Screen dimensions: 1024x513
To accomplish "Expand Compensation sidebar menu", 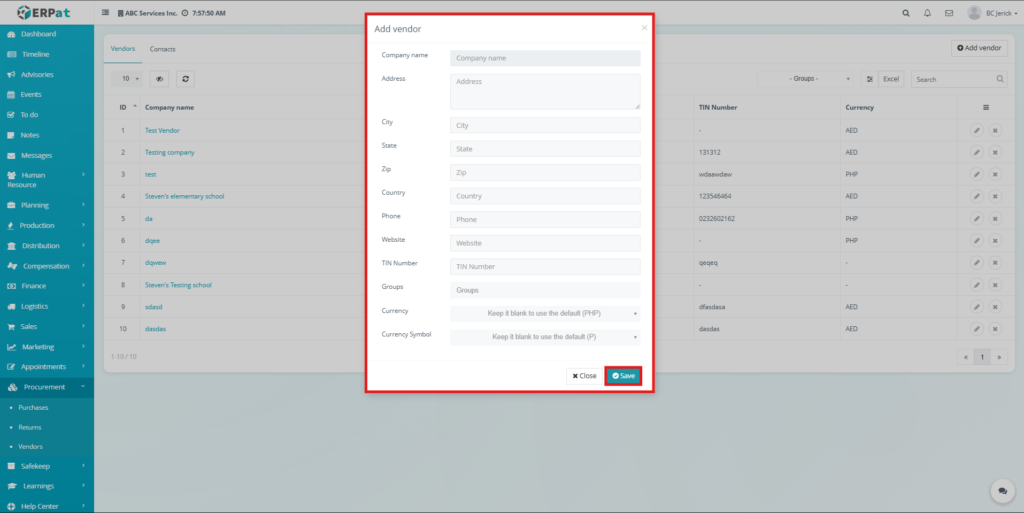I will coord(46,266).
